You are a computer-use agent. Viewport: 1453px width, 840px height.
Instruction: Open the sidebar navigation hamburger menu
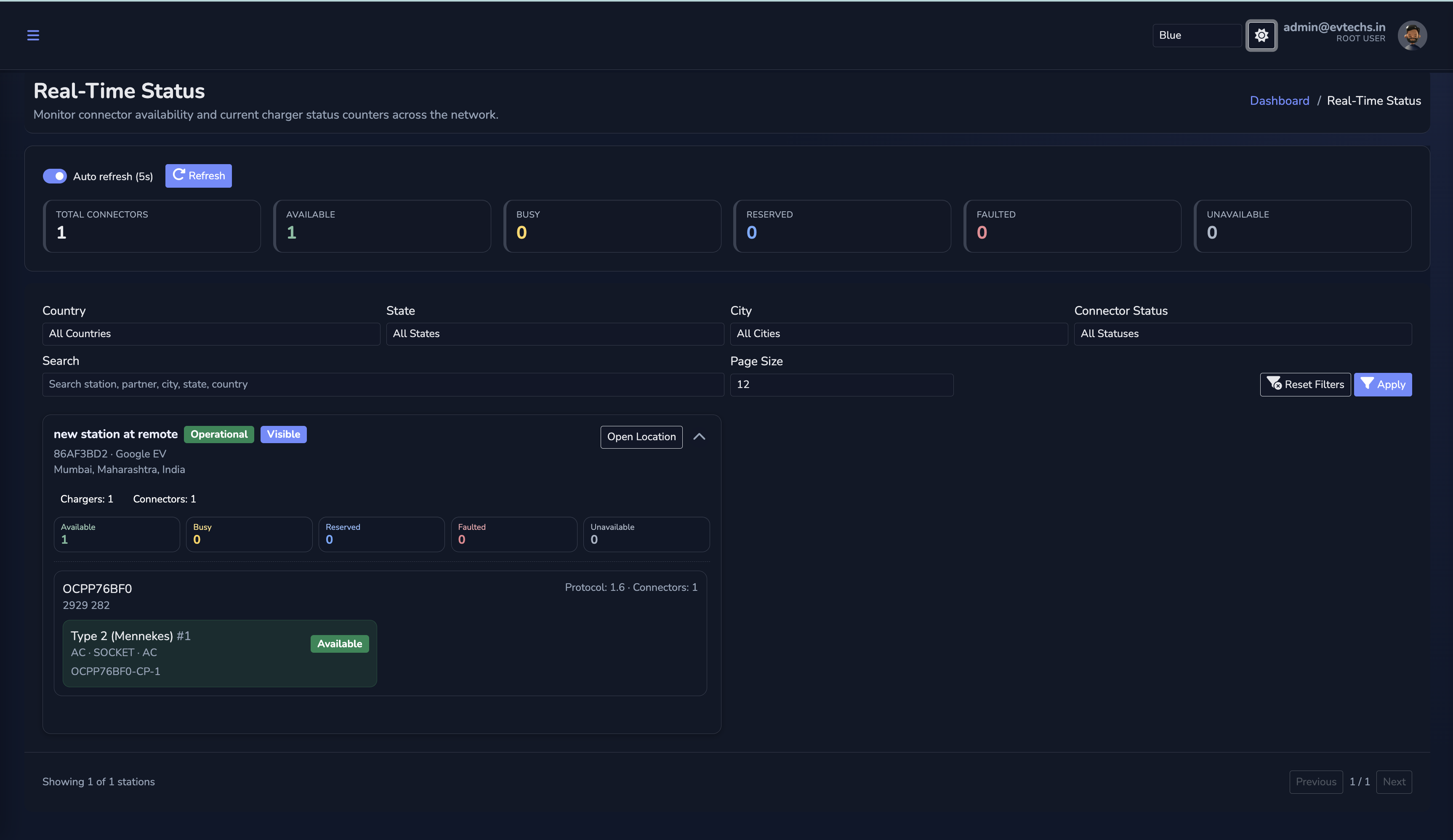coord(33,35)
